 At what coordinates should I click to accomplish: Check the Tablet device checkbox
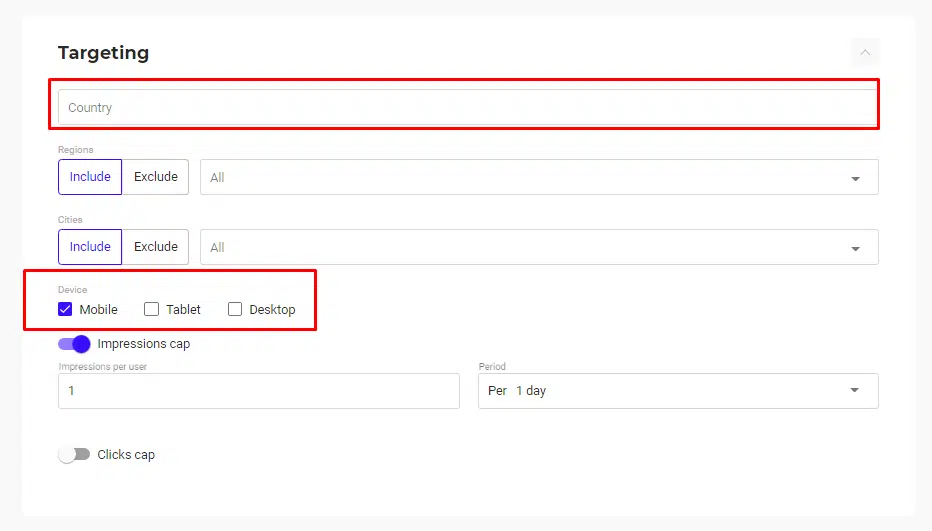[x=152, y=309]
